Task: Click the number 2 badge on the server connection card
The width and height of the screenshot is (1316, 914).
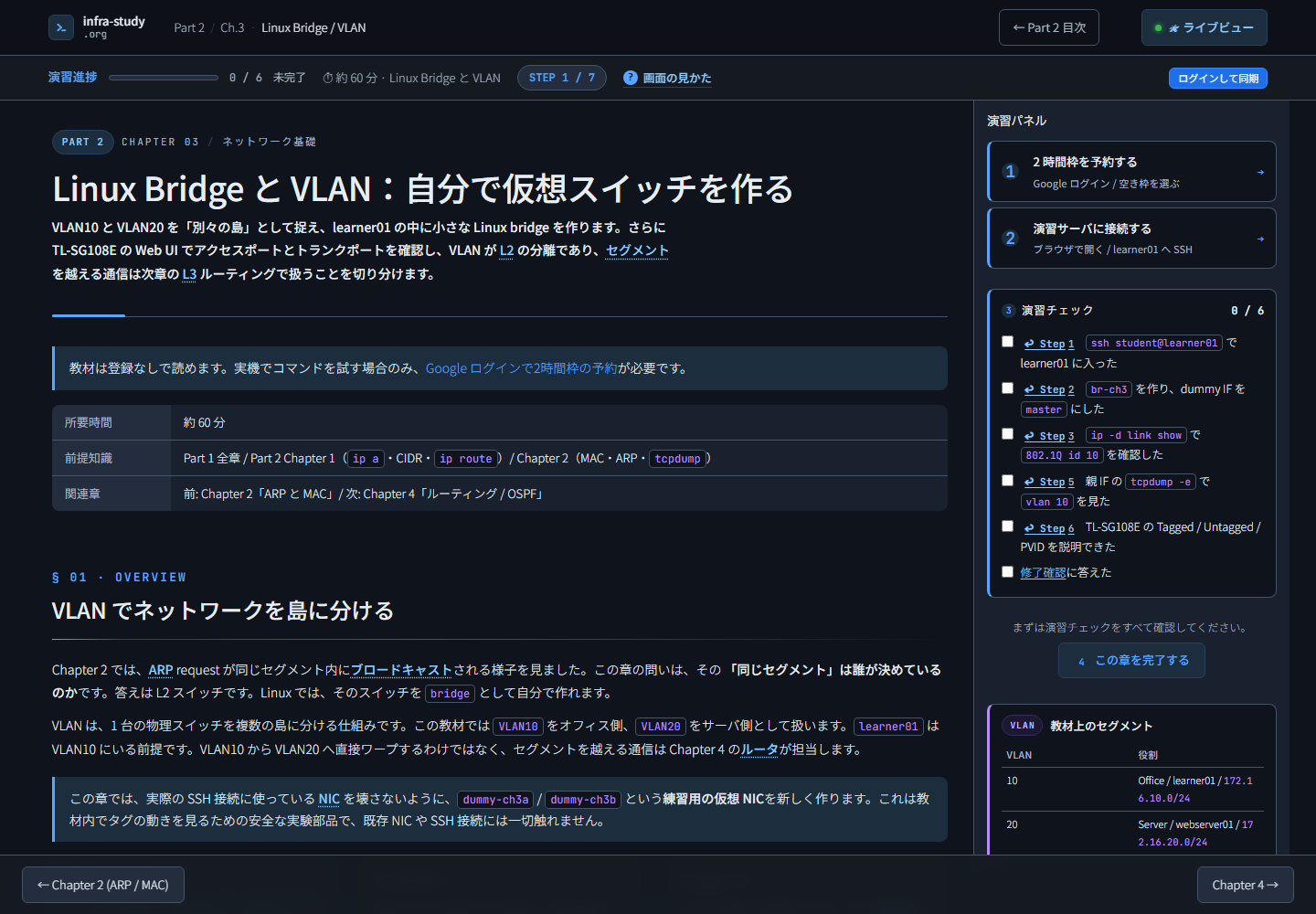Action: (1010, 238)
